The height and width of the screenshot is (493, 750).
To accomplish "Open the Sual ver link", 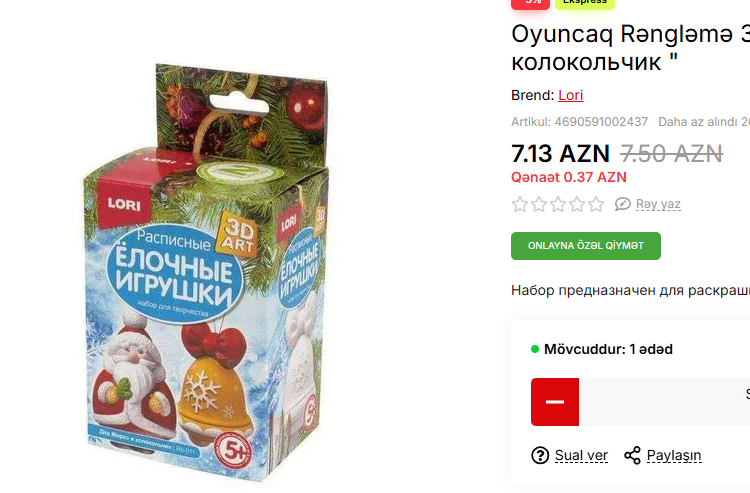I will 581,455.
